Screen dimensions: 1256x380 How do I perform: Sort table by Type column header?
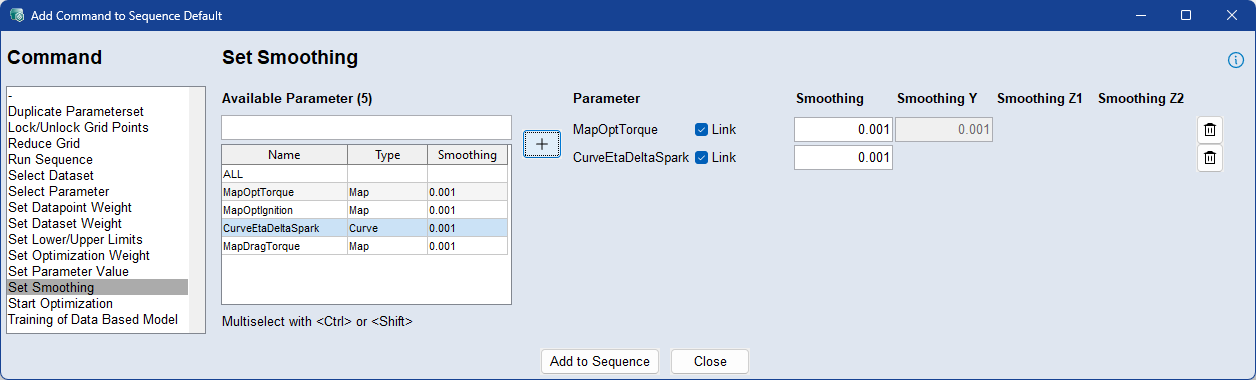click(387, 155)
